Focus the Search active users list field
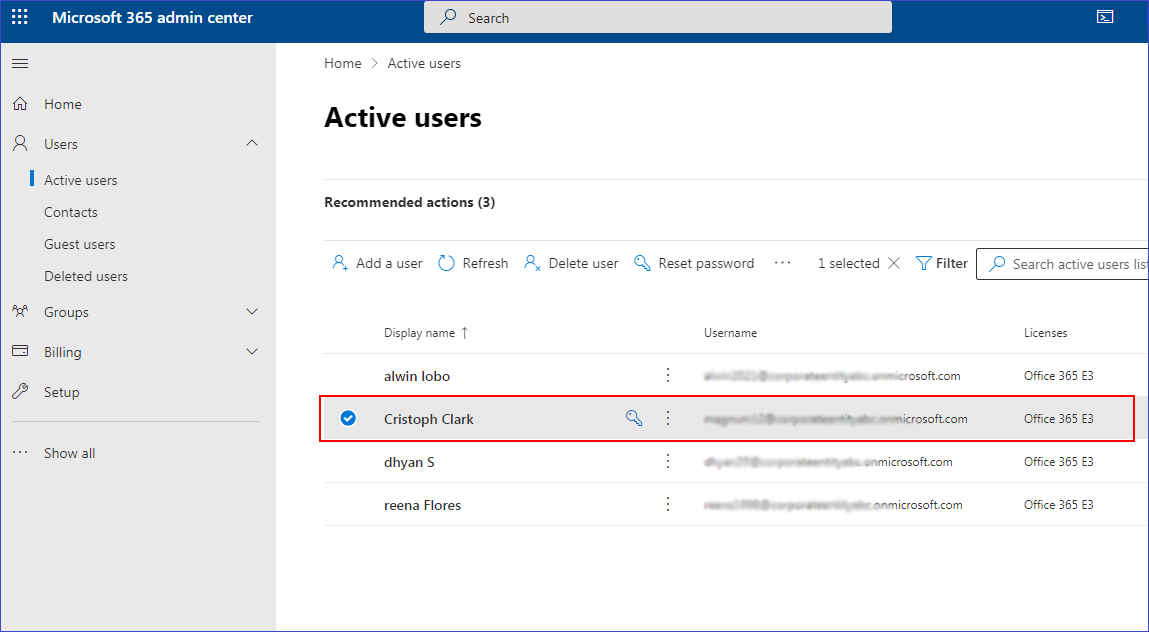 1075,264
